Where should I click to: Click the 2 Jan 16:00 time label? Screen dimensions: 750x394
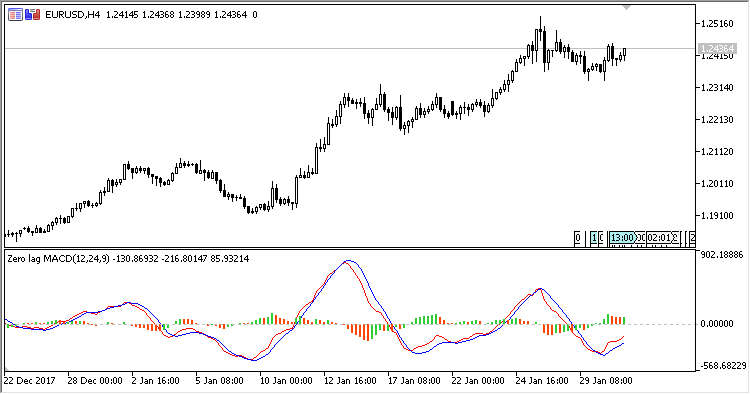point(155,381)
